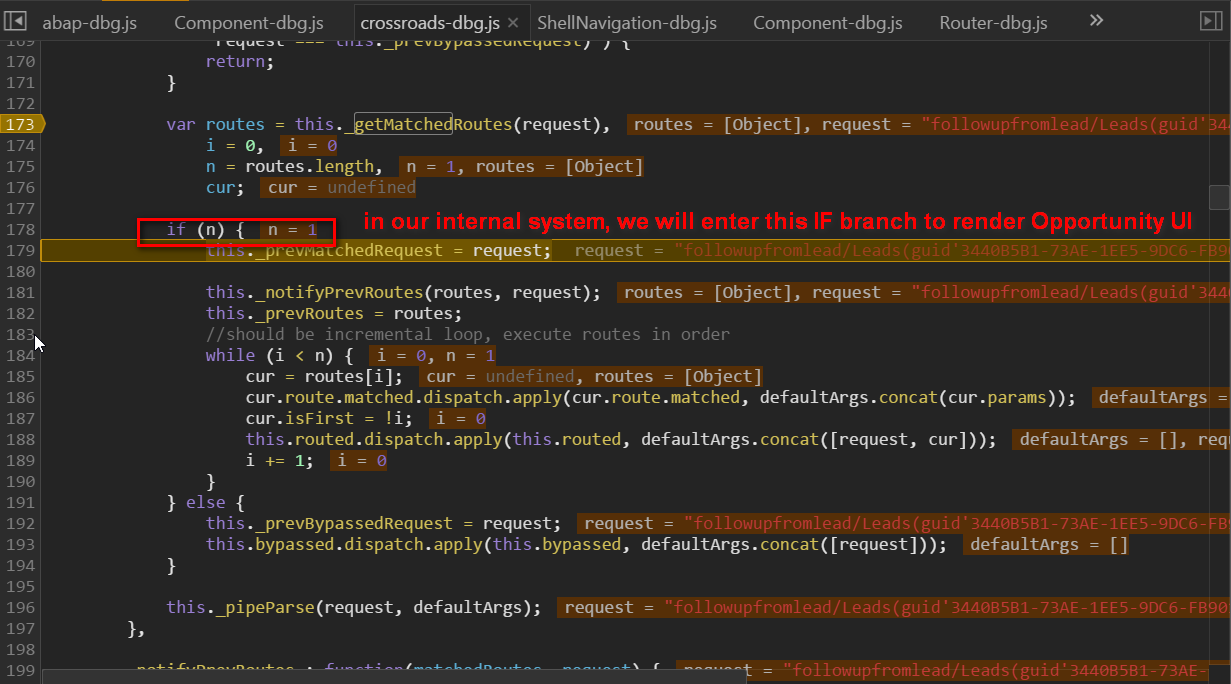This screenshot has height=684, width=1231.
Task: Click the 'defaultArgs = []' inline value on line 193
Action: pos(1049,545)
